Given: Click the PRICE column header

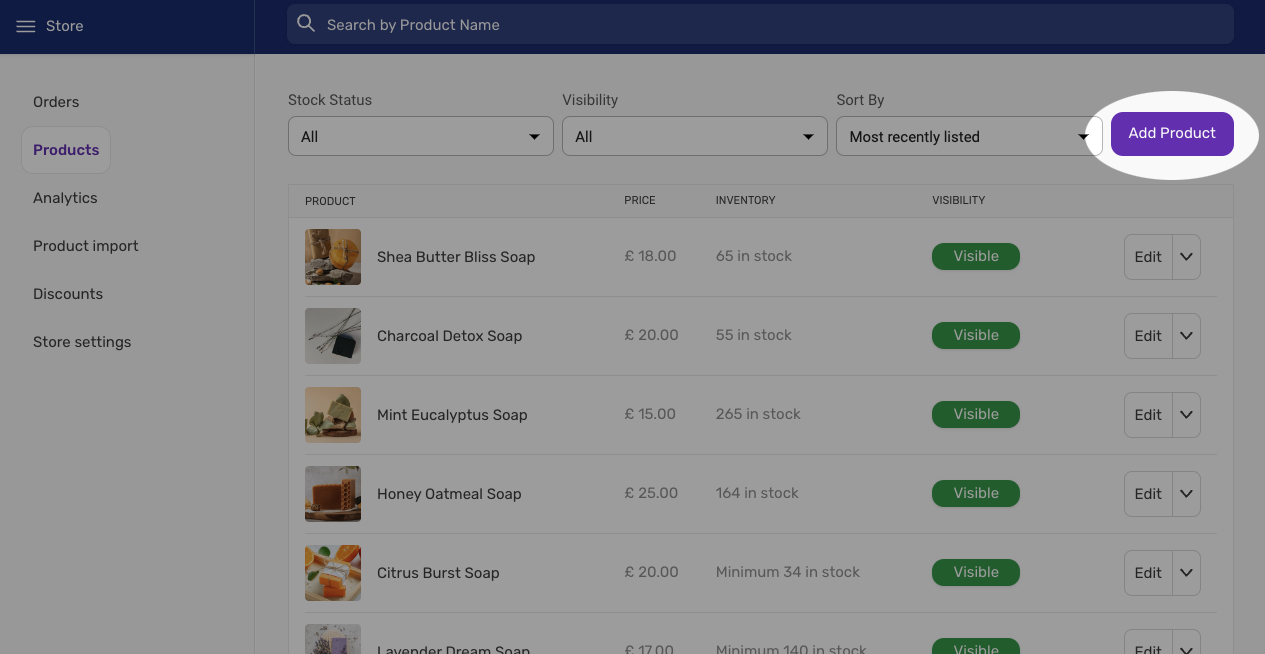Looking at the screenshot, I should 640,201.
